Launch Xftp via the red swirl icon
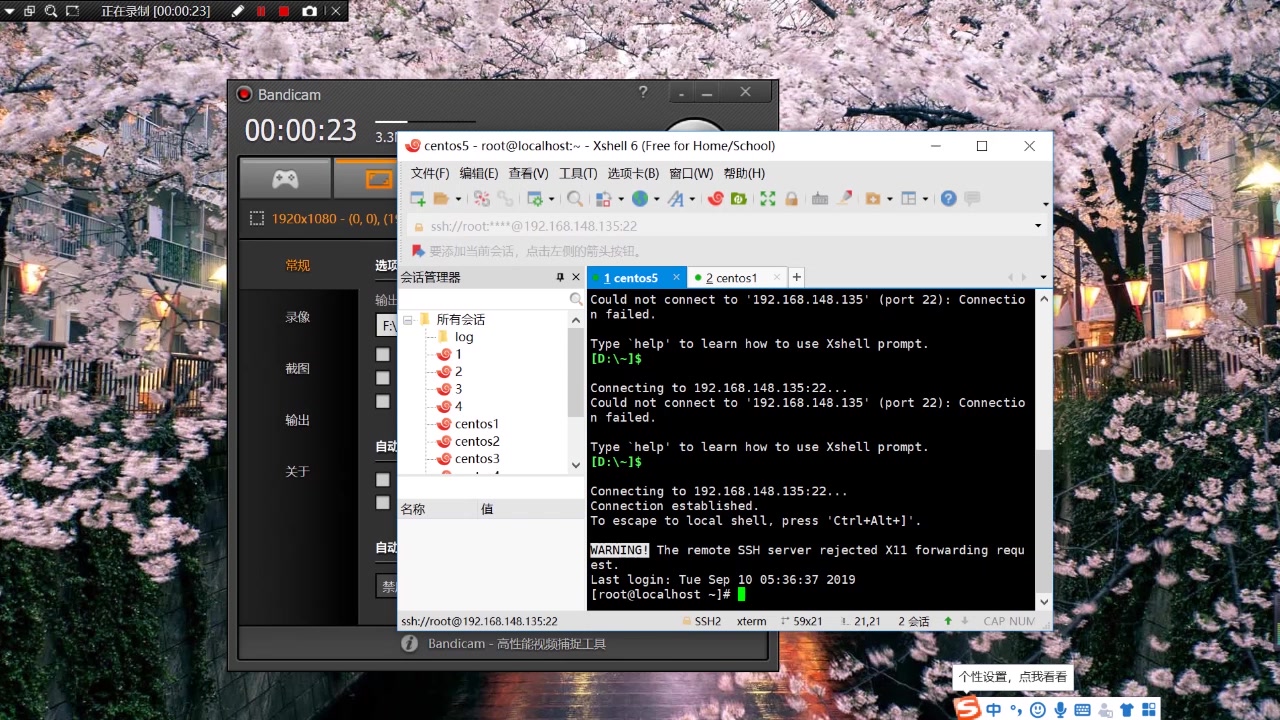Screen dimensions: 1280x720 [x=715, y=198]
